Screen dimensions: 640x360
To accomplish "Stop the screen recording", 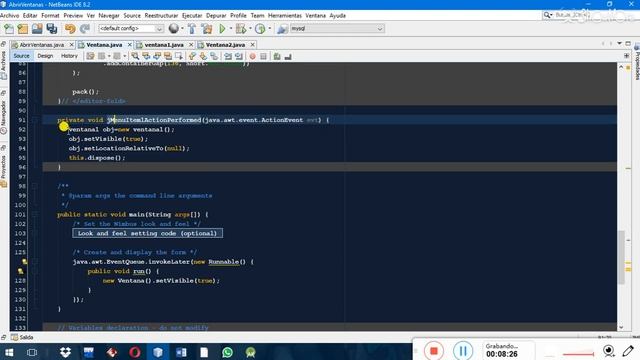I will (x=434, y=351).
